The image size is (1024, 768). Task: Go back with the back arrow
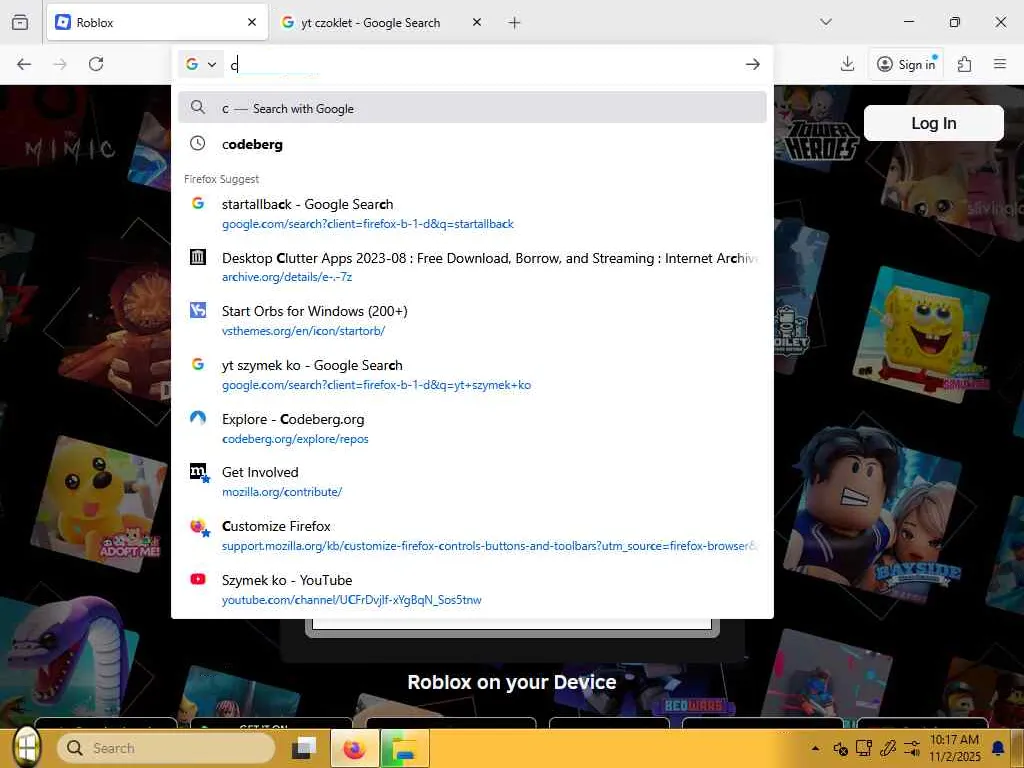24,64
